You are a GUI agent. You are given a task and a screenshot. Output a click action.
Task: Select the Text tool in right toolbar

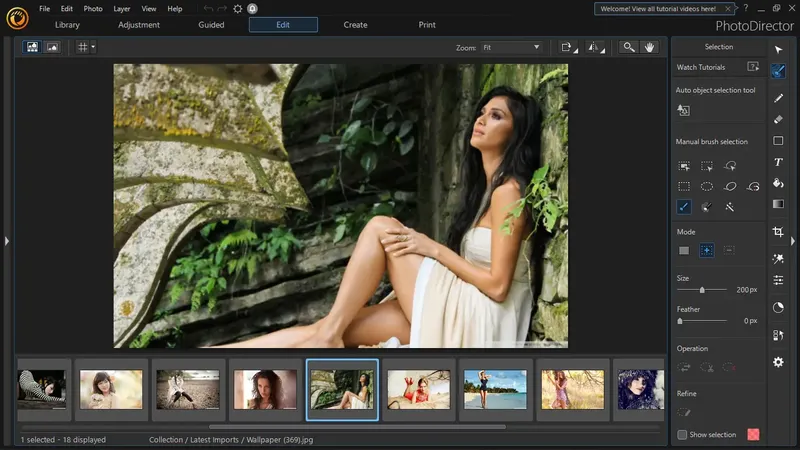778,162
